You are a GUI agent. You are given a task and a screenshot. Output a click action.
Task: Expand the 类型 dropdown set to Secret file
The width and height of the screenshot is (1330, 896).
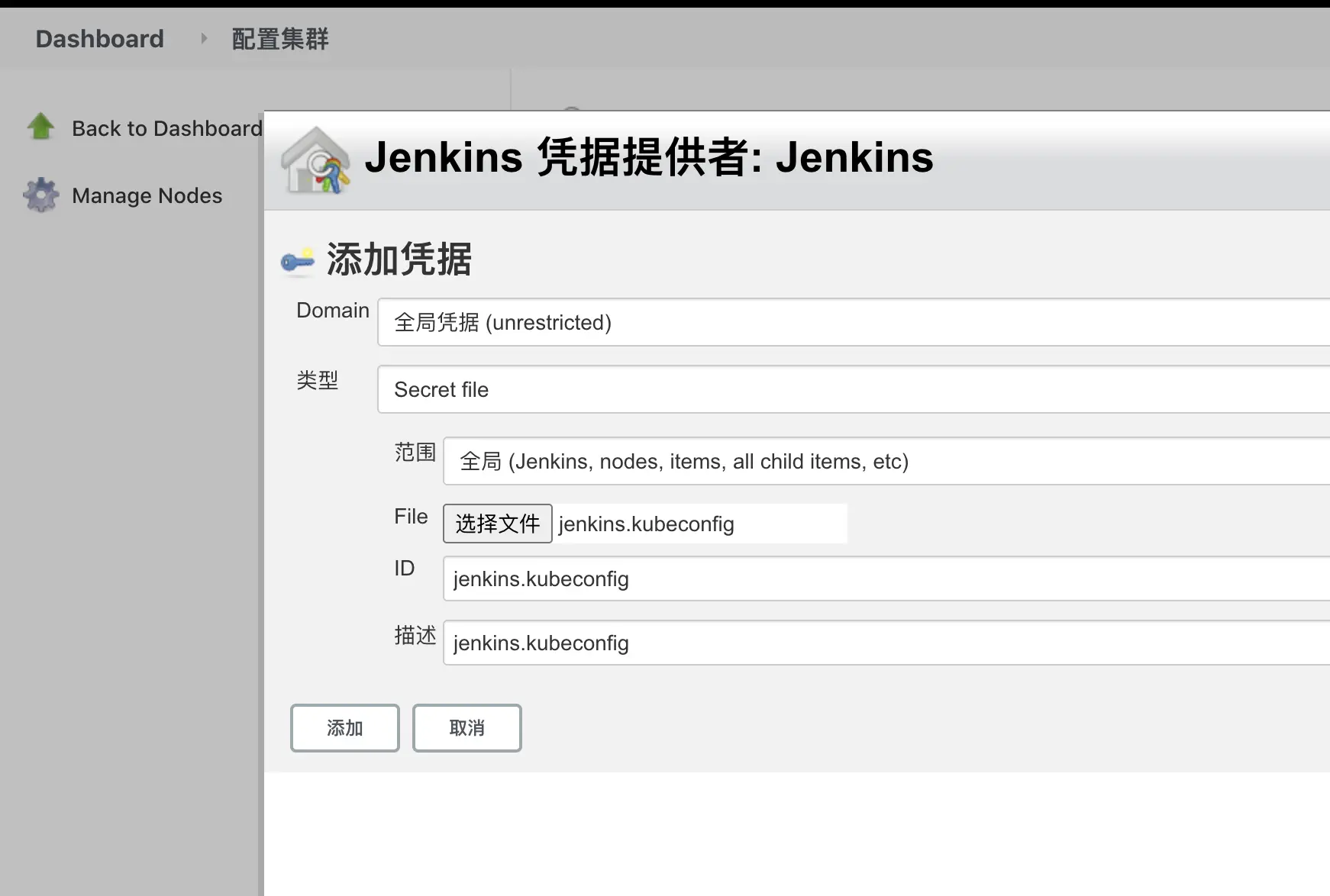[854, 389]
